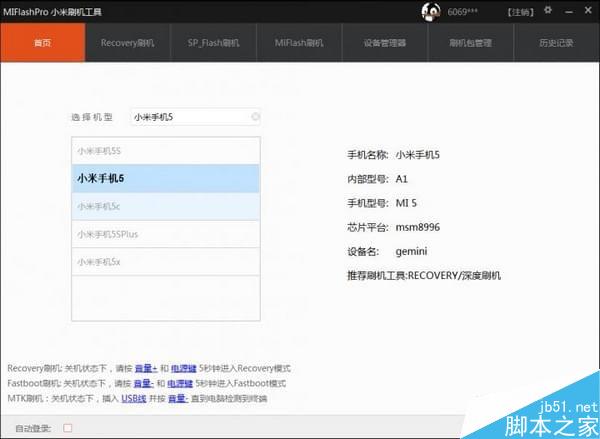Click 电源键 link in Recovery line
600x439 pixels.
click(x=184, y=368)
